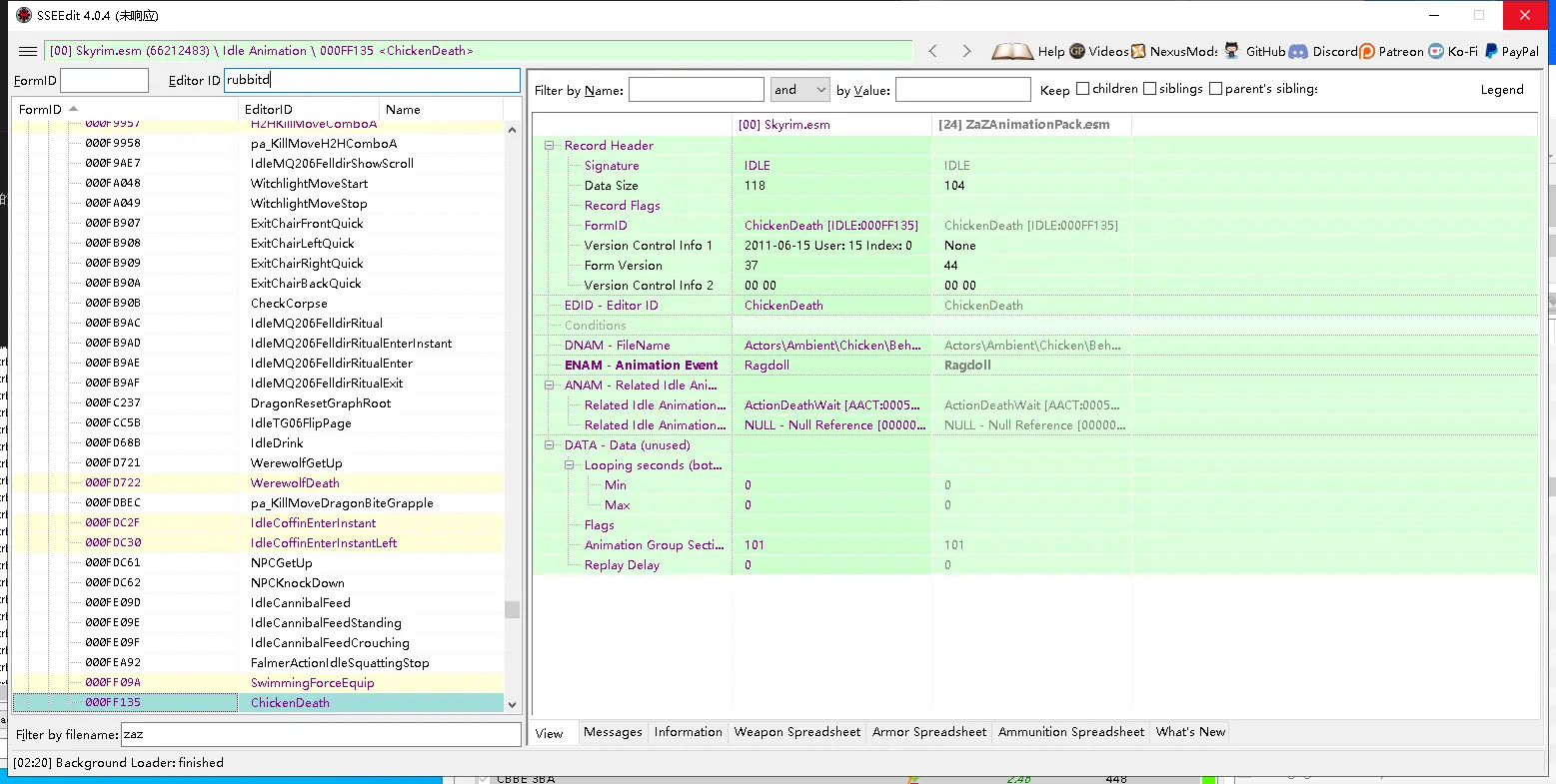Select the IdleDrink record row
This screenshot has height=784, width=1556.
258,442
